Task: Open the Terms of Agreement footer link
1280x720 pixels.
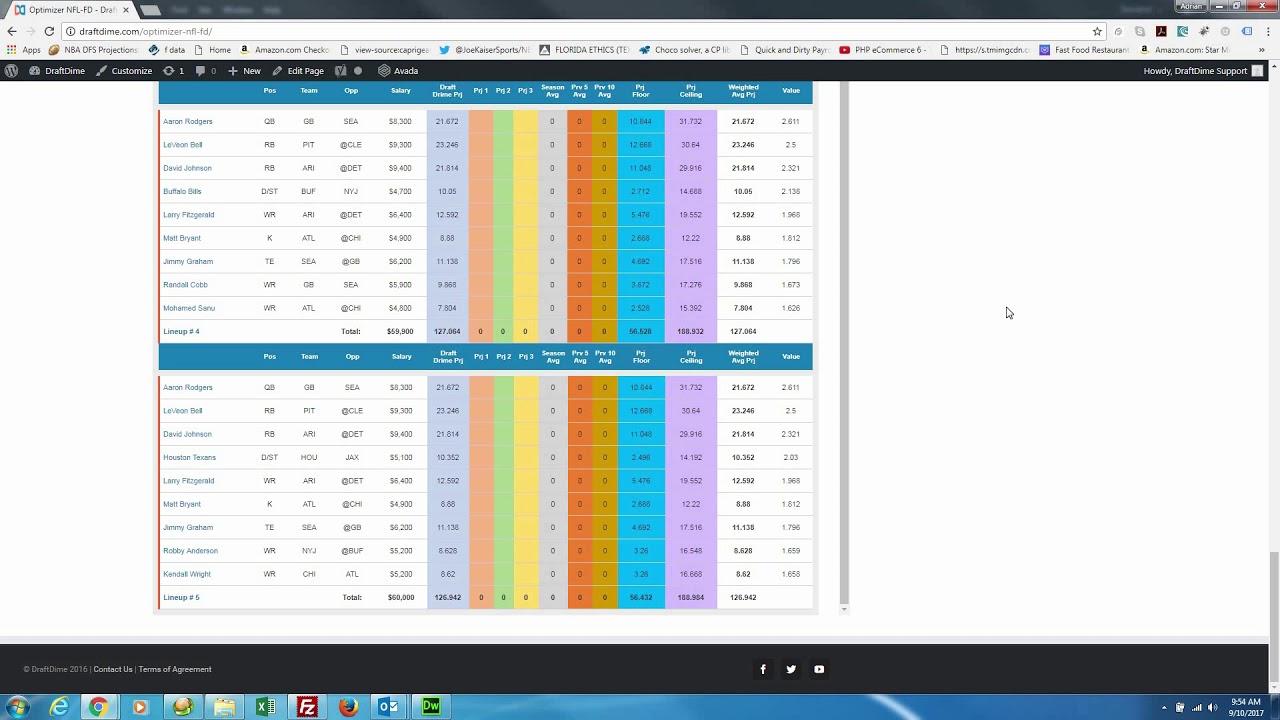Action: pyautogui.click(x=175, y=669)
